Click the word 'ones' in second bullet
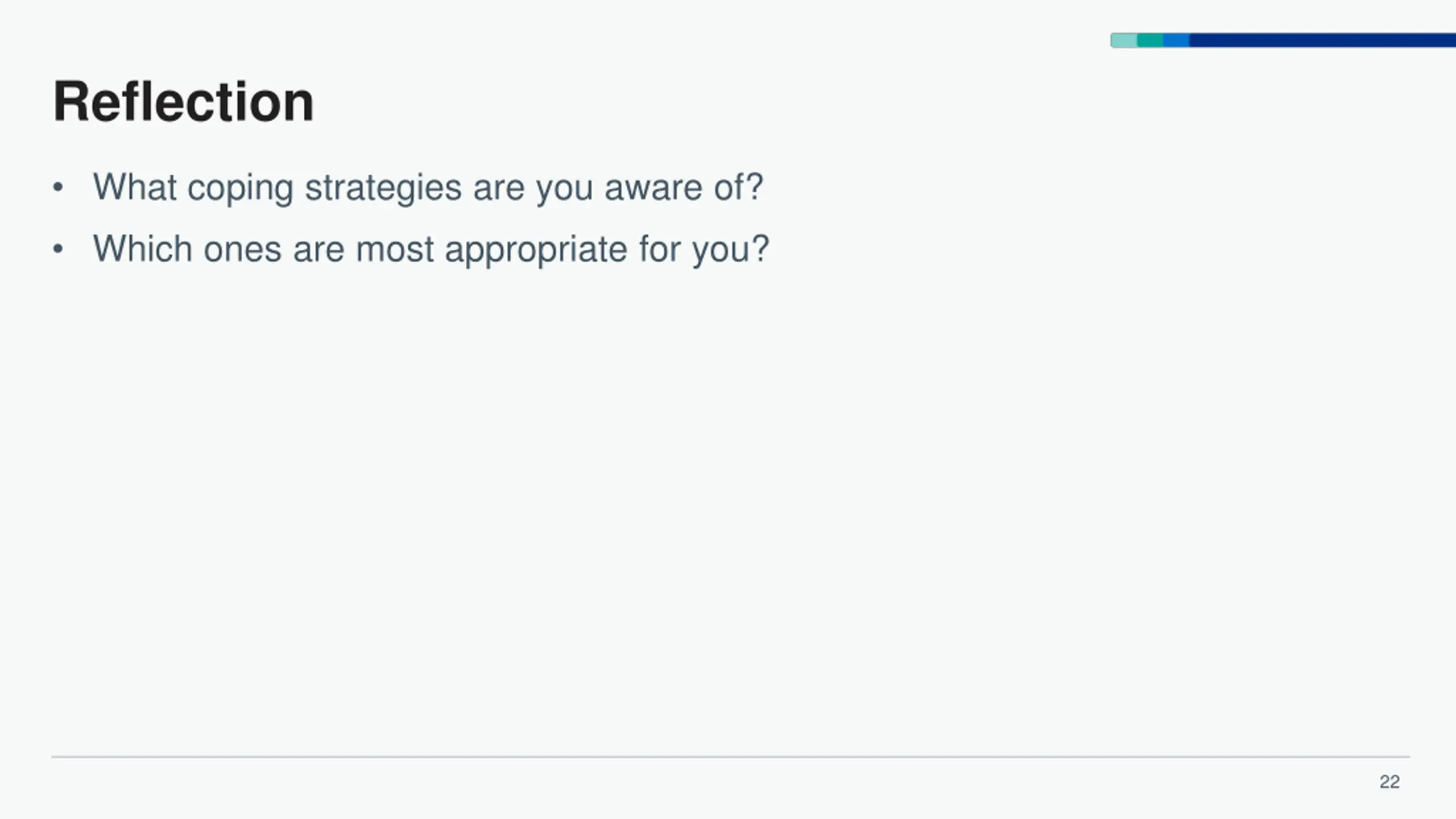This screenshot has width=1456, height=819. point(242,249)
